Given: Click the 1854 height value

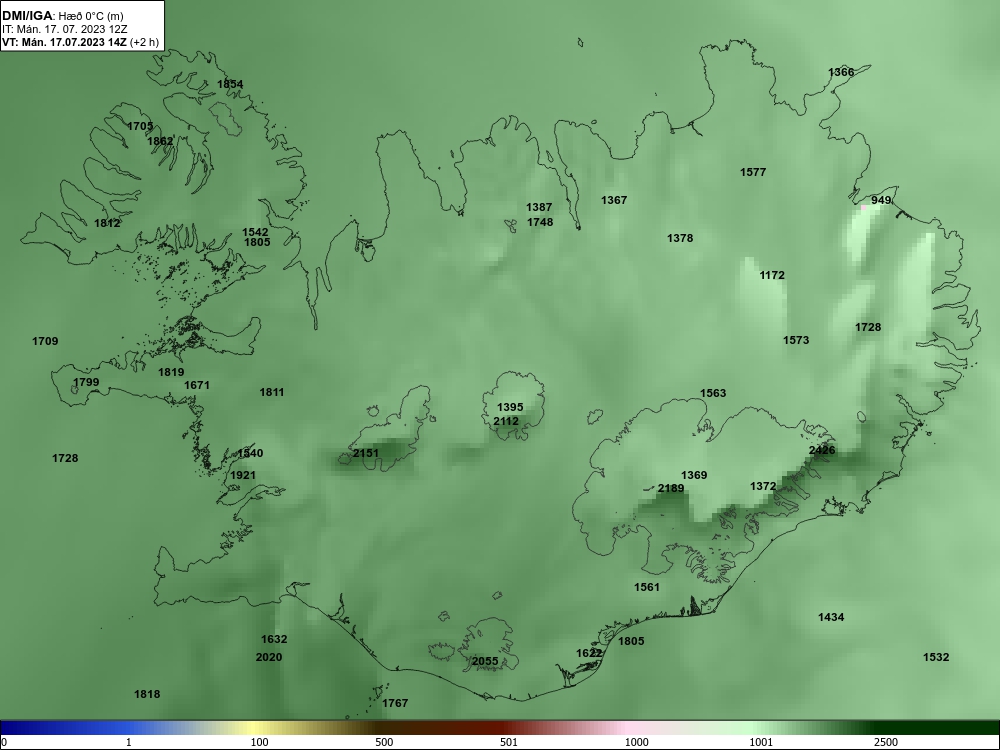Looking at the screenshot, I should pos(230,84).
